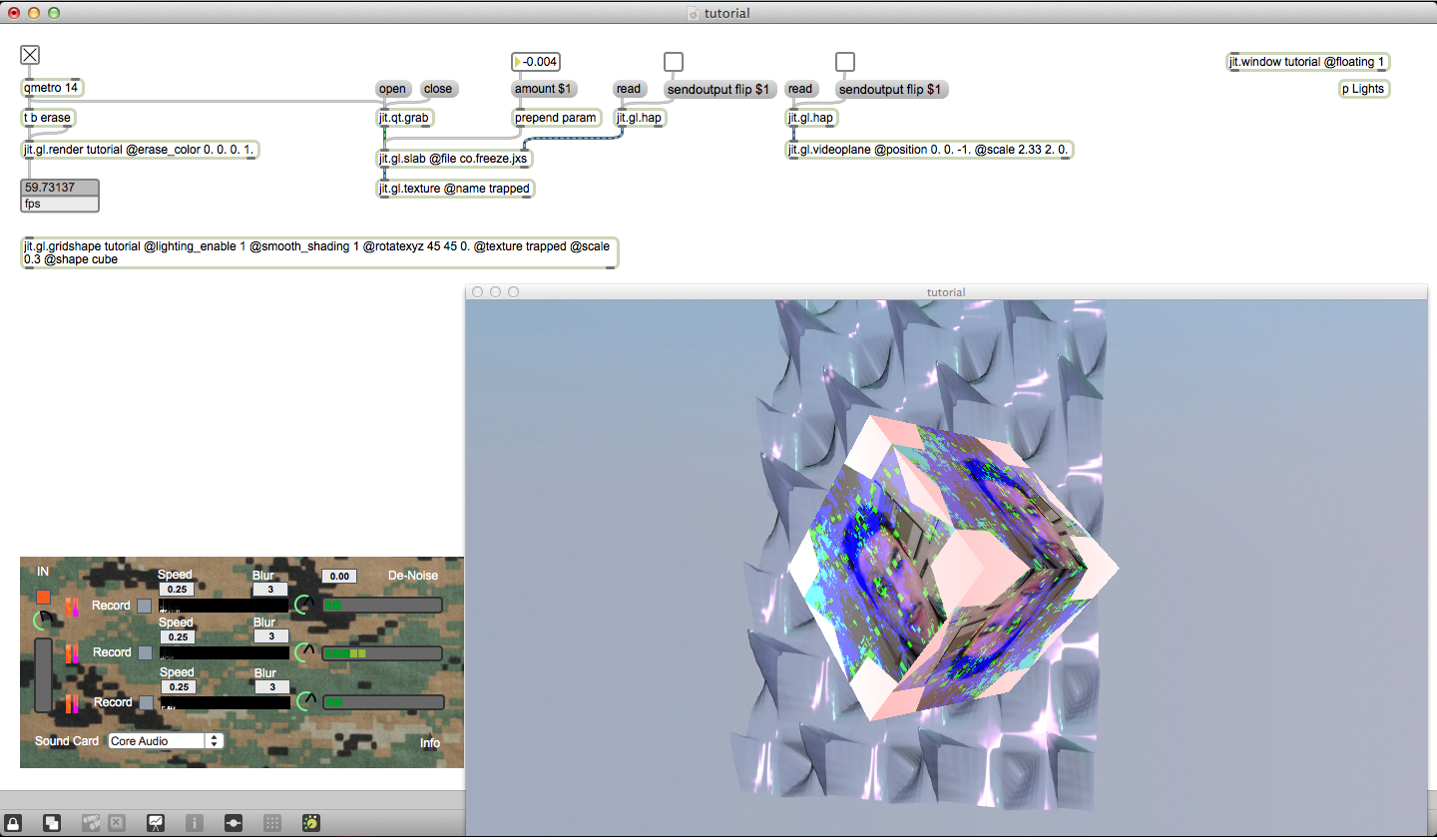Viewport: 1437px width, 840px height.
Task: Click the top row Blur value 3
Action: tap(270, 590)
